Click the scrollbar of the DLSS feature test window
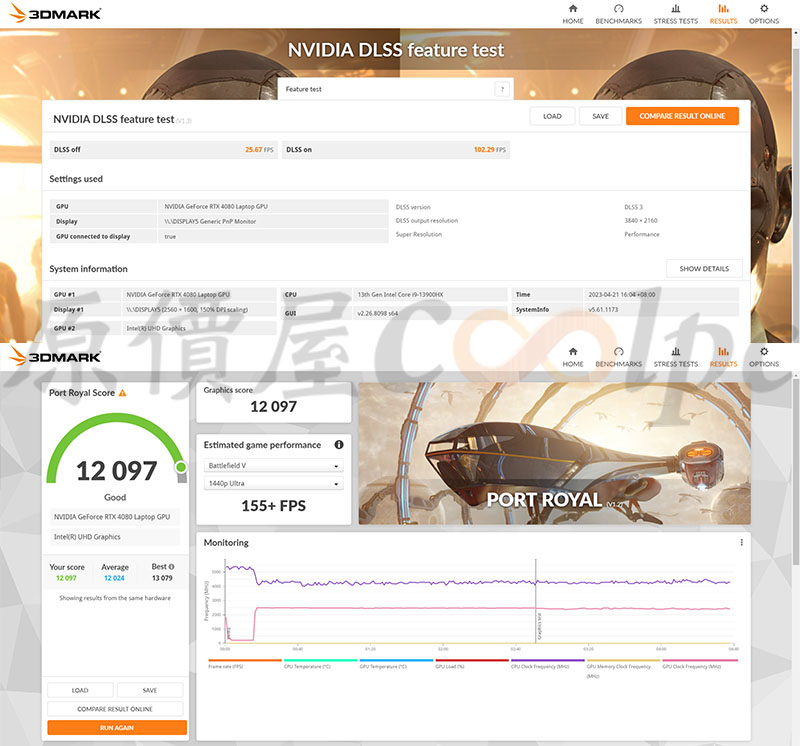 795,184
